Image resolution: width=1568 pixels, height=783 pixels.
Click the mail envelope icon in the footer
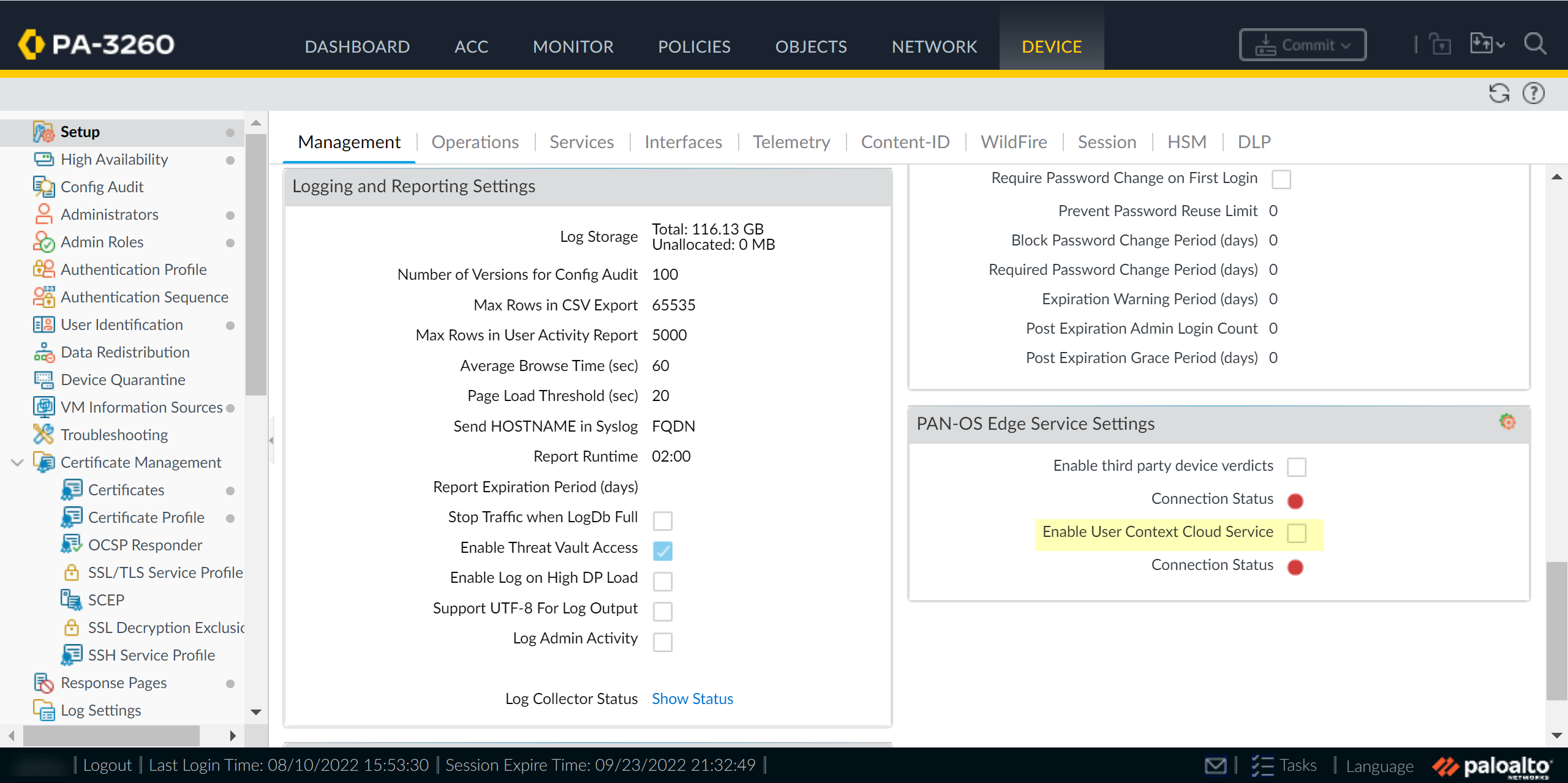(x=1215, y=765)
